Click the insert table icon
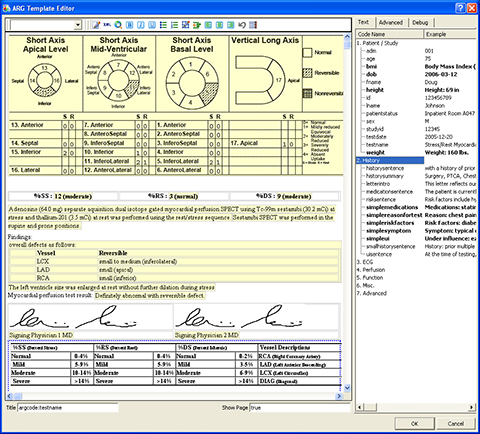 tap(186, 25)
